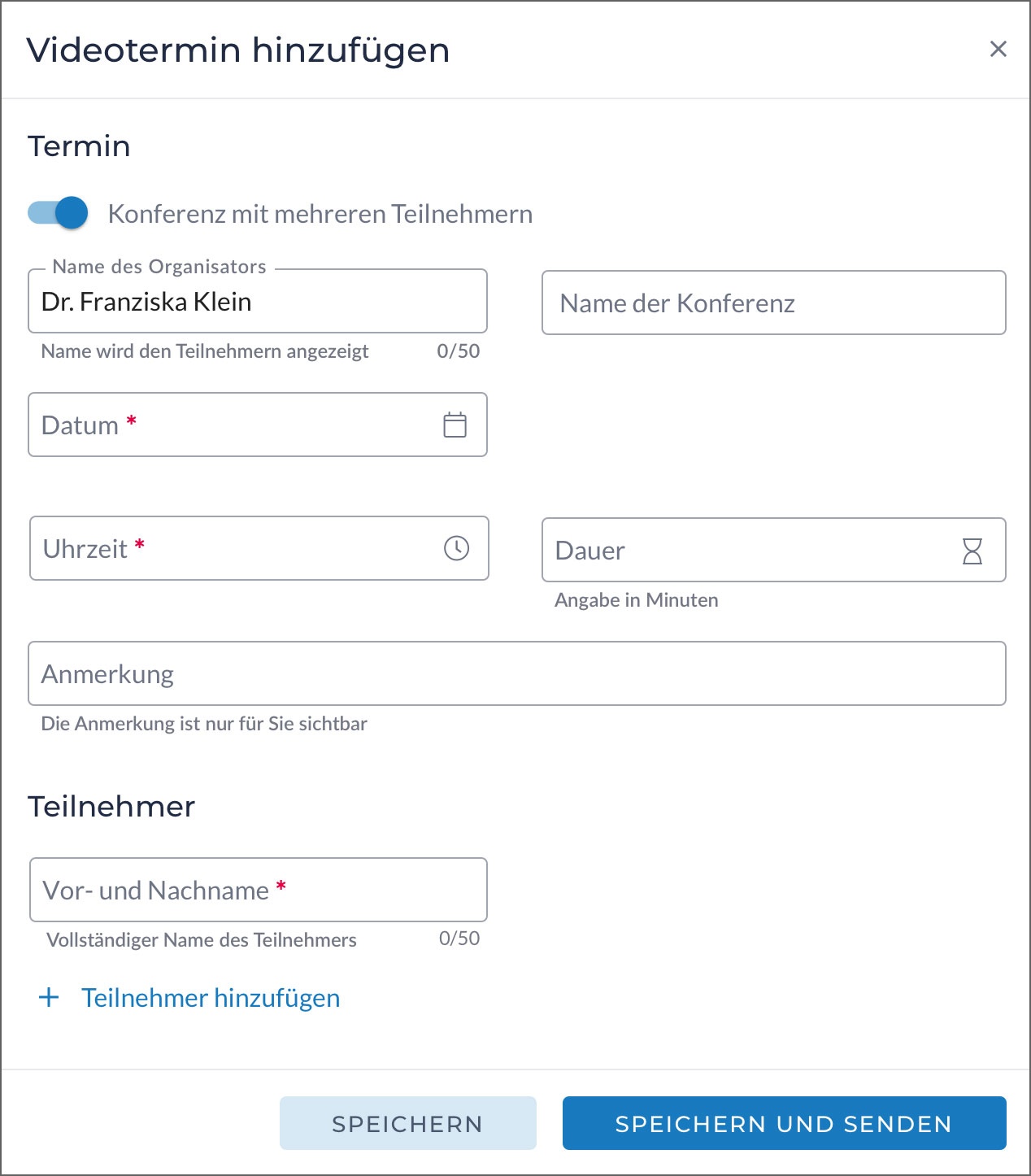The image size is (1031, 1176).
Task: Click the Konferenz mit mehreren Teilnehmern label
Action: (x=320, y=214)
